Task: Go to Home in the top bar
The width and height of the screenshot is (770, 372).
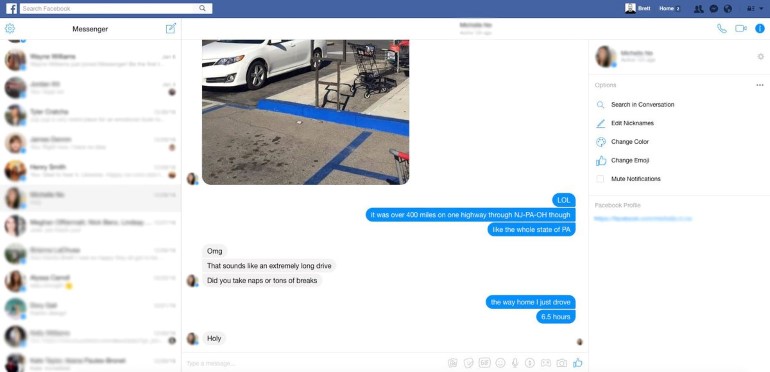Action: pyautogui.click(x=666, y=8)
